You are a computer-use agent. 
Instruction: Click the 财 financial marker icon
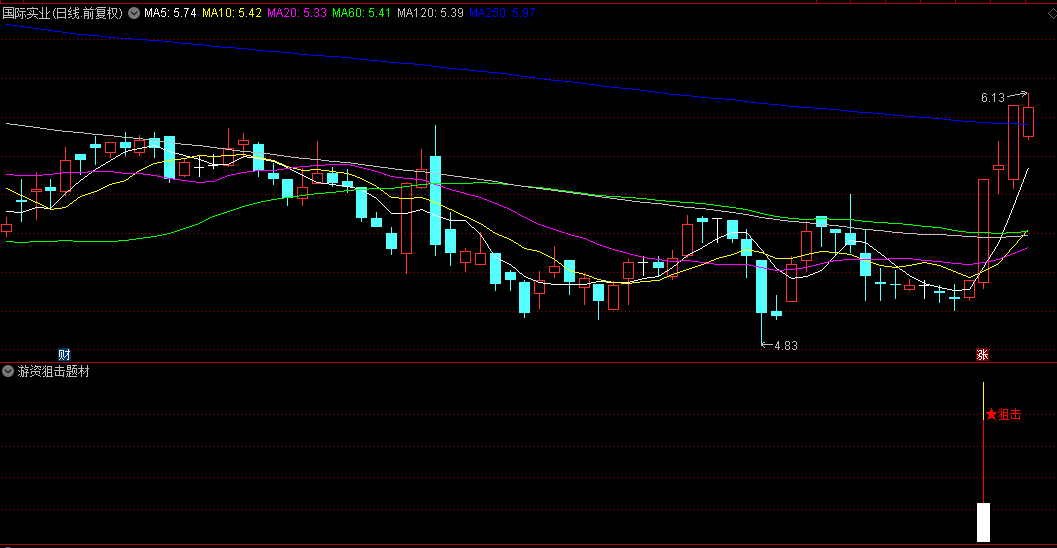[x=64, y=355]
